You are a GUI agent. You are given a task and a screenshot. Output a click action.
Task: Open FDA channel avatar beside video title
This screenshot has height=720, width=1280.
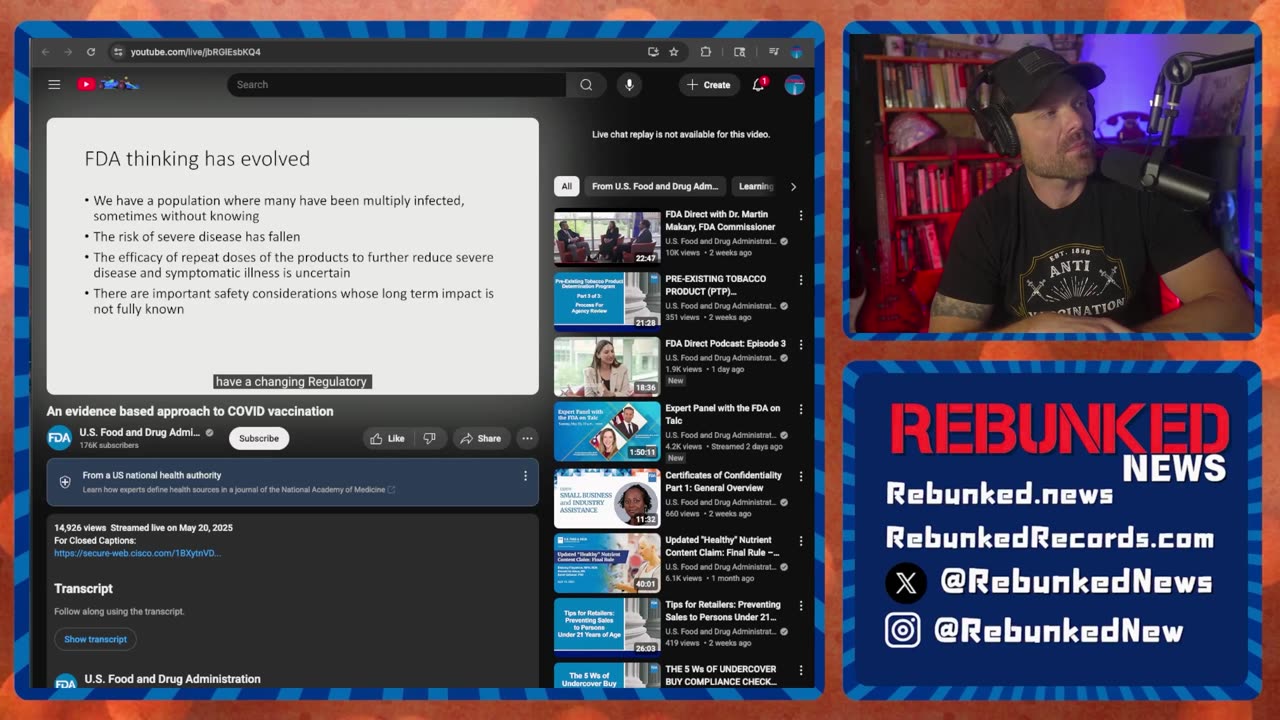60,438
